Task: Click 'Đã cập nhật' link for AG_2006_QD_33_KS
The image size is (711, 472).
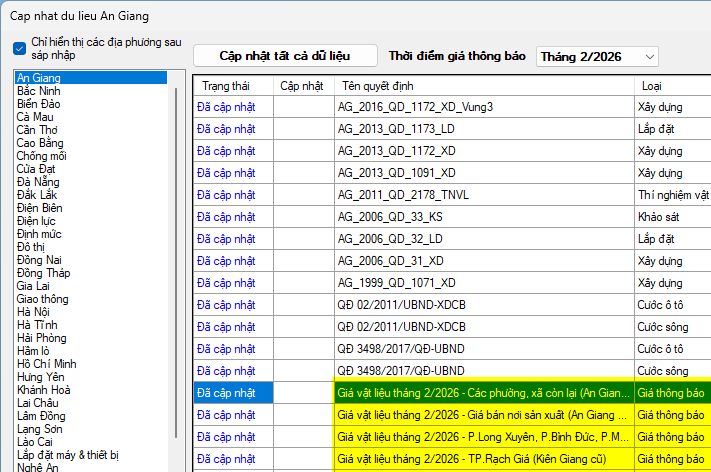Action: pos(226,217)
